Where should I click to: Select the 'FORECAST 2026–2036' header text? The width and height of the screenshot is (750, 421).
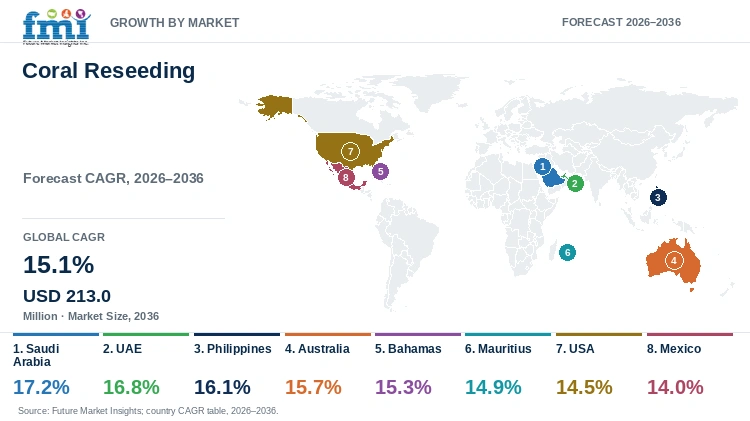point(621,22)
